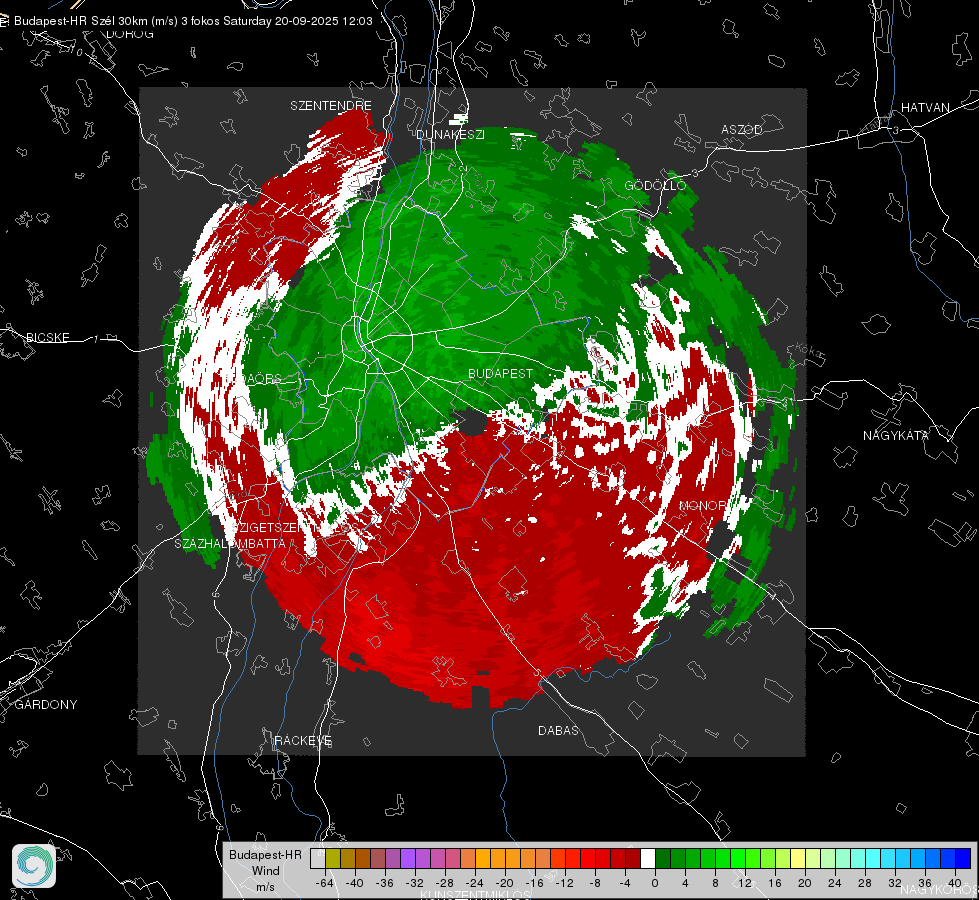This screenshot has width=979, height=900.
Task: Click the GÖDÖLLŐ town label
Action: (655, 185)
